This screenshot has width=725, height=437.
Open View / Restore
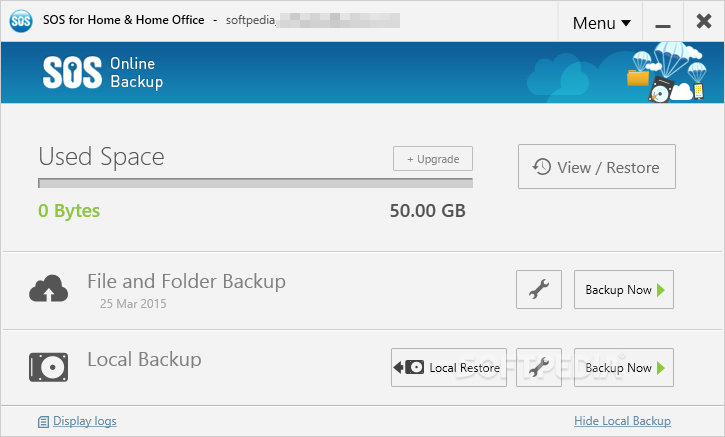596,166
